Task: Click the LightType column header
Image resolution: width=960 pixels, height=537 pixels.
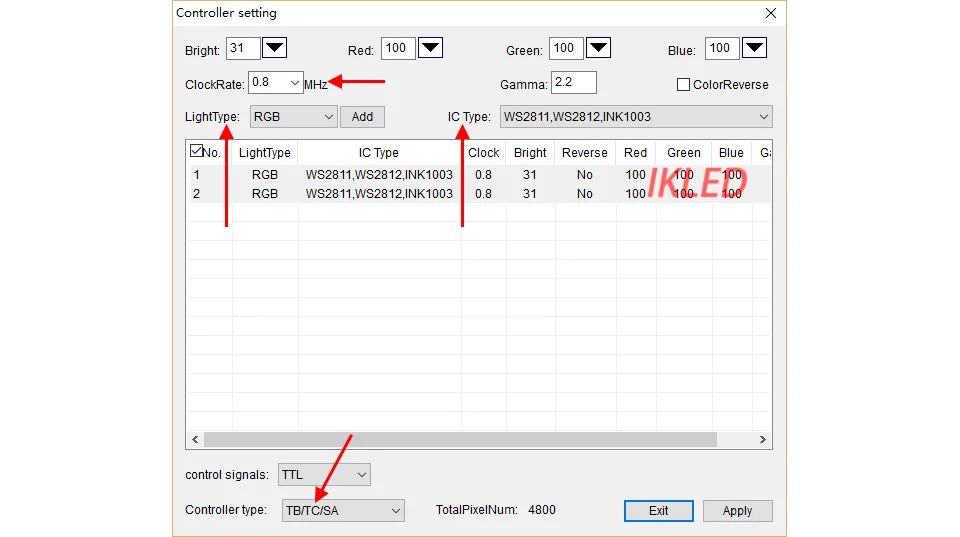Action: tap(264, 152)
